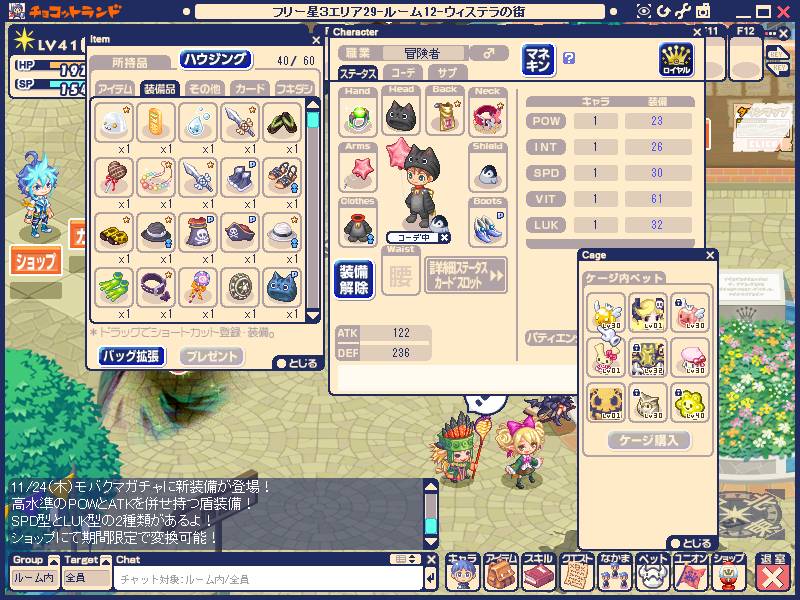This screenshot has height=600, width=800.
Task: Click the プレゼント button
Action: click(x=212, y=356)
